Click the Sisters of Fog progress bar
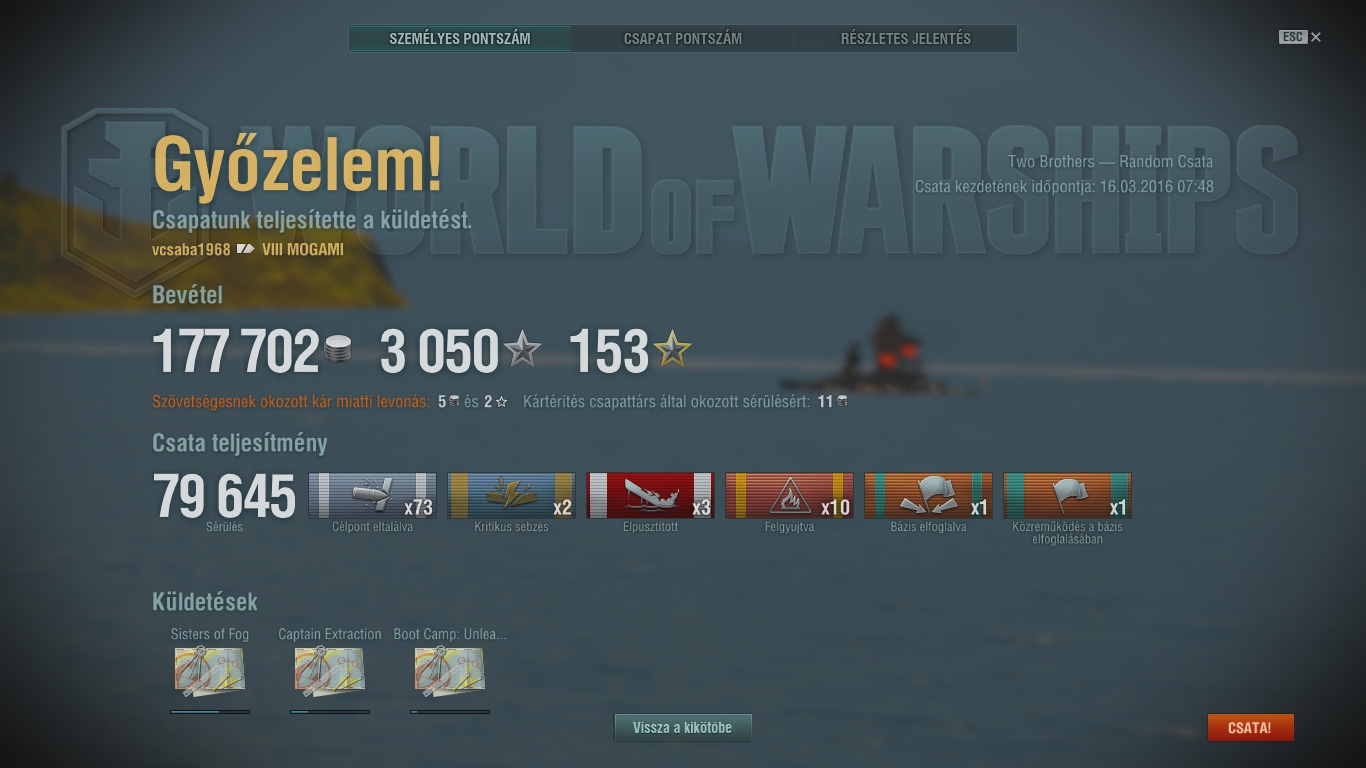This screenshot has width=1366, height=768. click(x=210, y=712)
